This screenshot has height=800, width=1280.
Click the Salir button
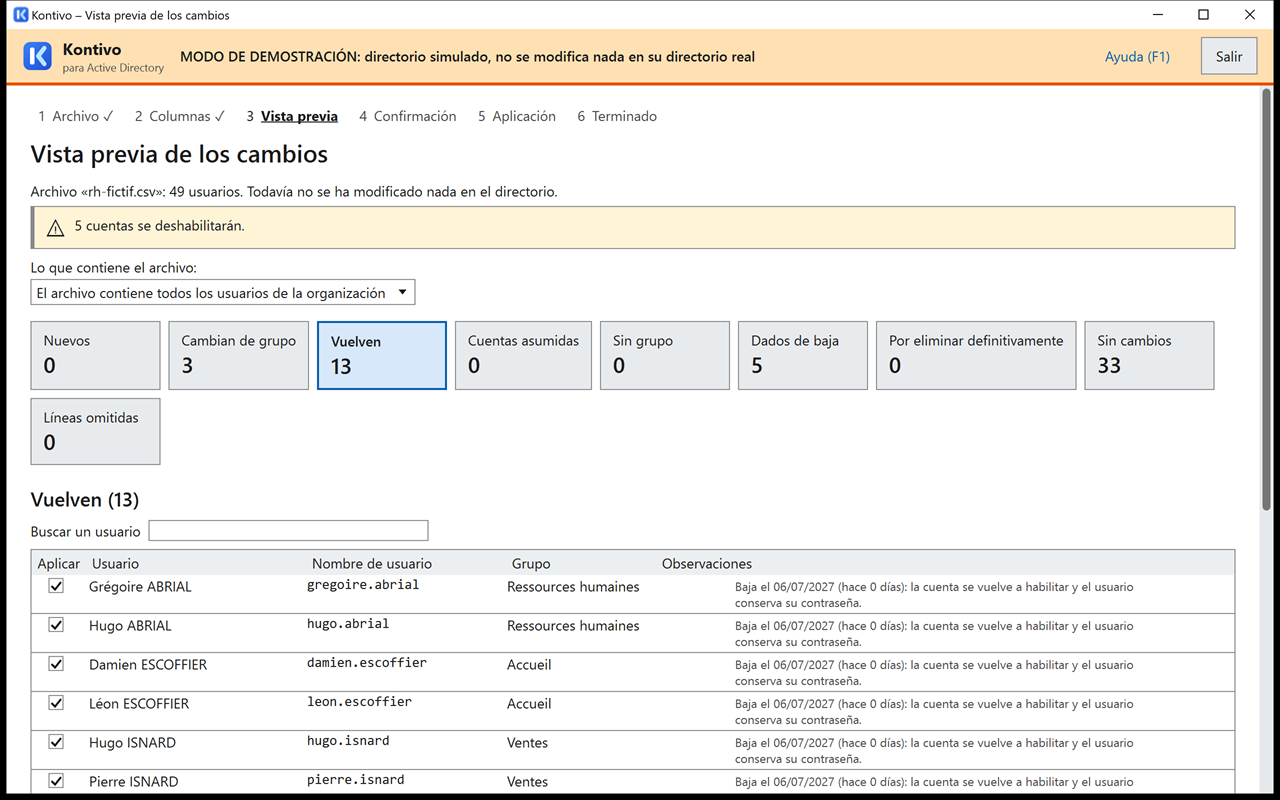pyautogui.click(x=1229, y=57)
